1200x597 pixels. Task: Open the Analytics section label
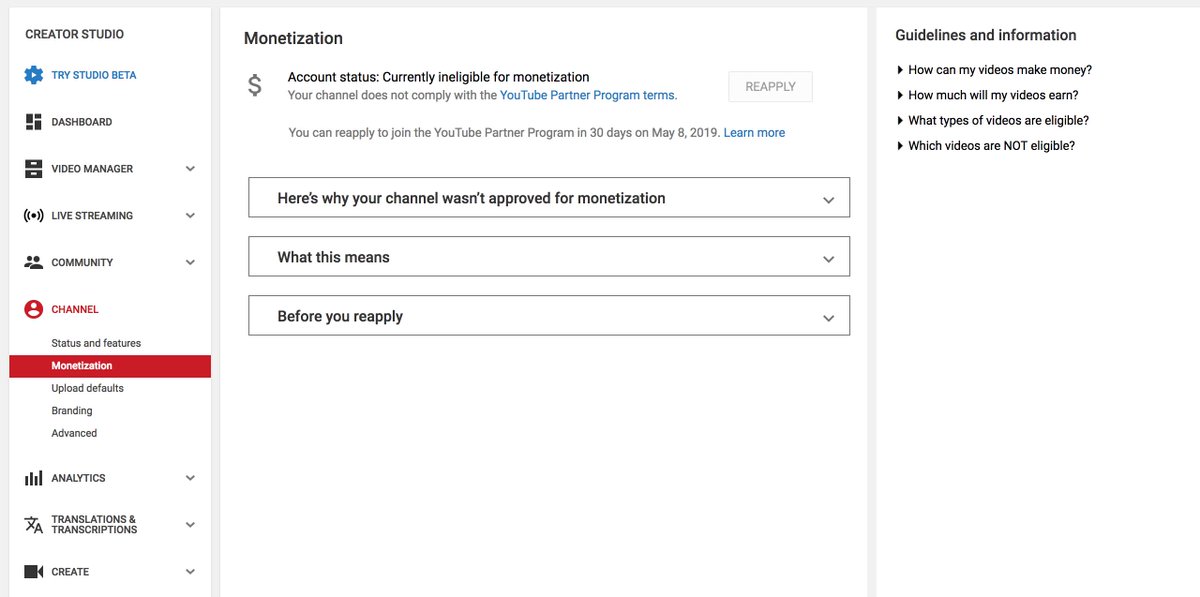tap(78, 478)
